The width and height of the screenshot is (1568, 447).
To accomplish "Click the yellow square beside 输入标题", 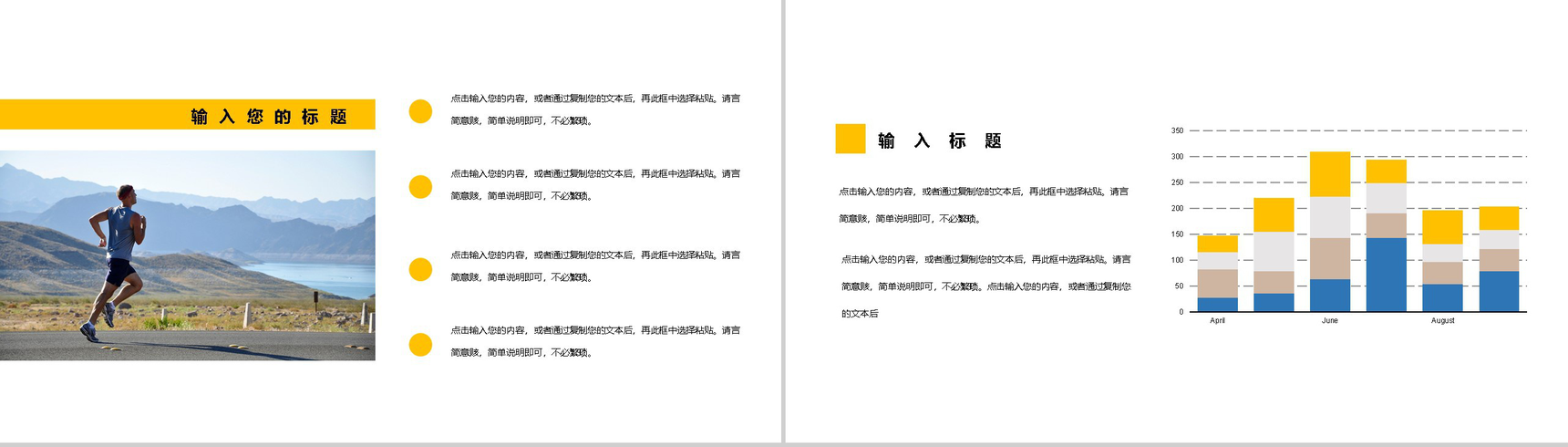I will click(x=851, y=139).
